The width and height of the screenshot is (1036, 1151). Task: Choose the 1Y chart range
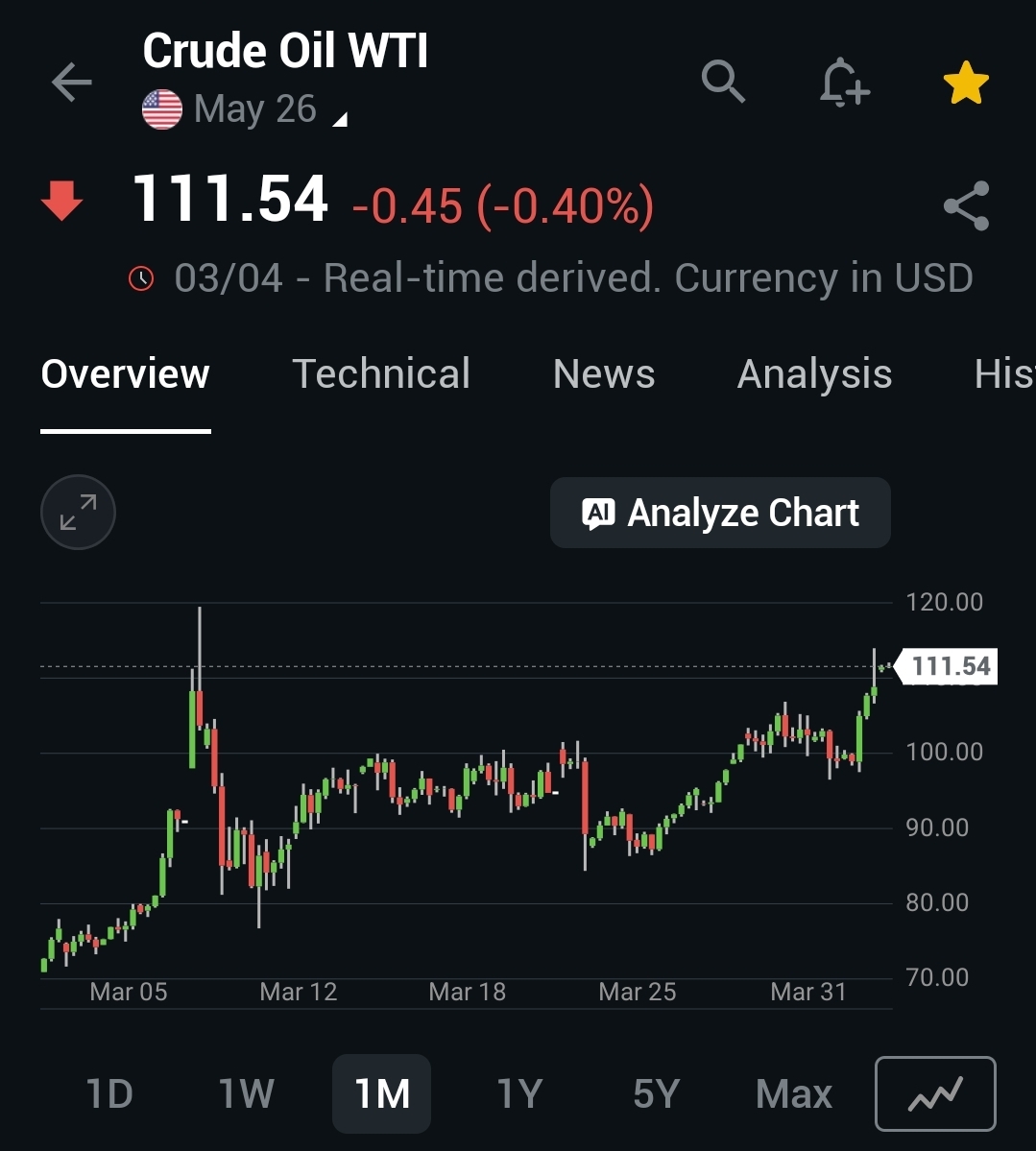519,1093
